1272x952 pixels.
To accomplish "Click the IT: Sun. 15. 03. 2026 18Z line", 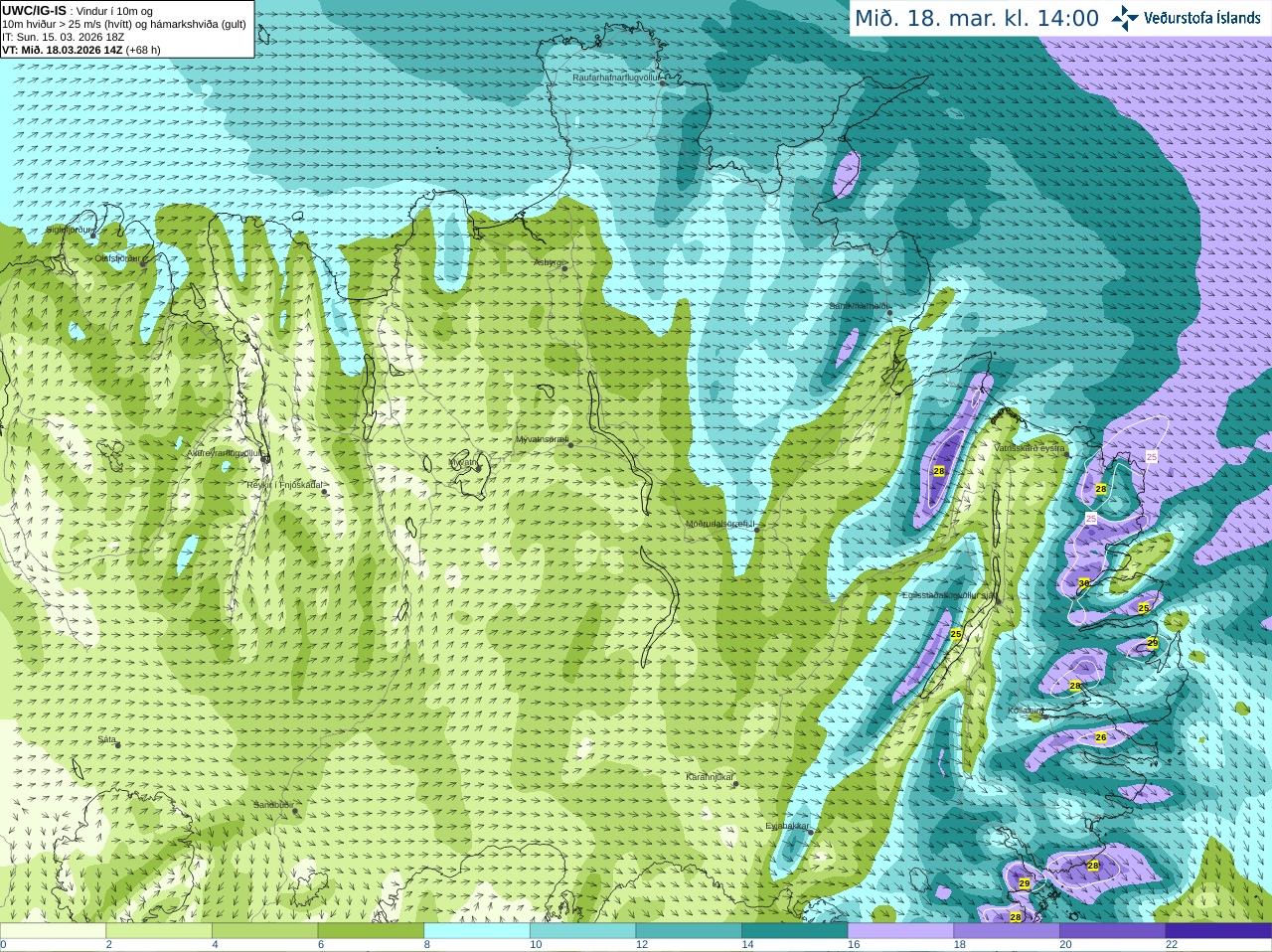I will 64,37.
